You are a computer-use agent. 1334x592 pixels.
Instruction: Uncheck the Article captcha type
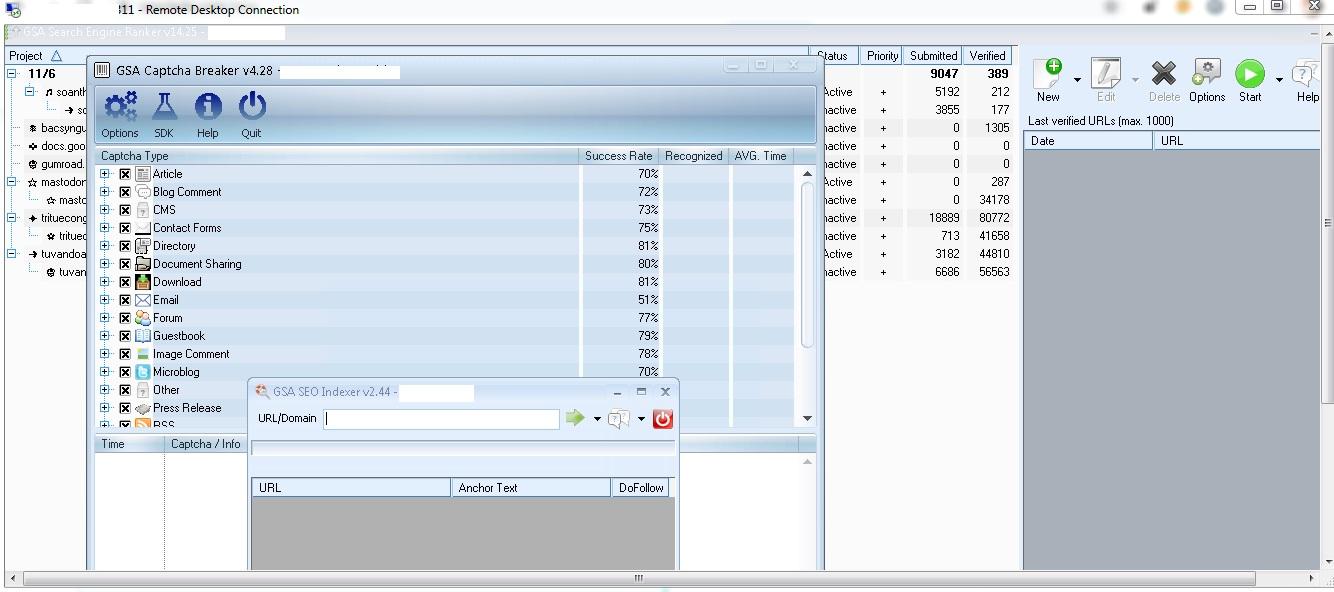coord(124,173)
